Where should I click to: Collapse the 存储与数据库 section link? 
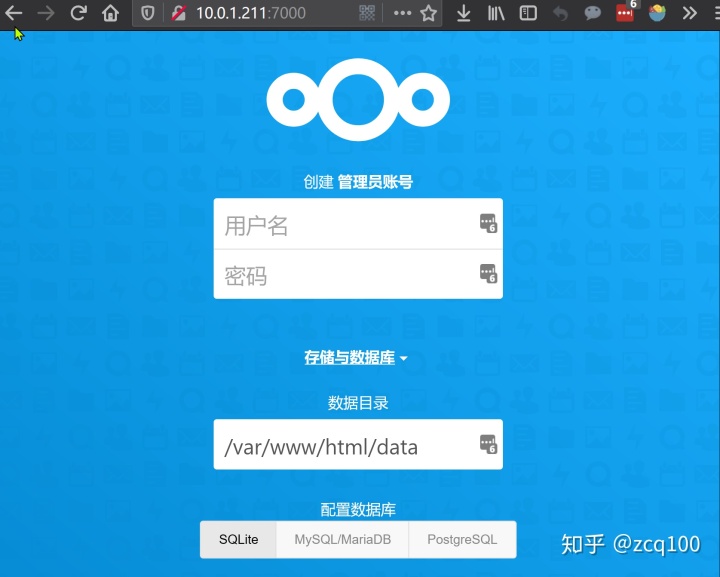(x=349, y=357)
